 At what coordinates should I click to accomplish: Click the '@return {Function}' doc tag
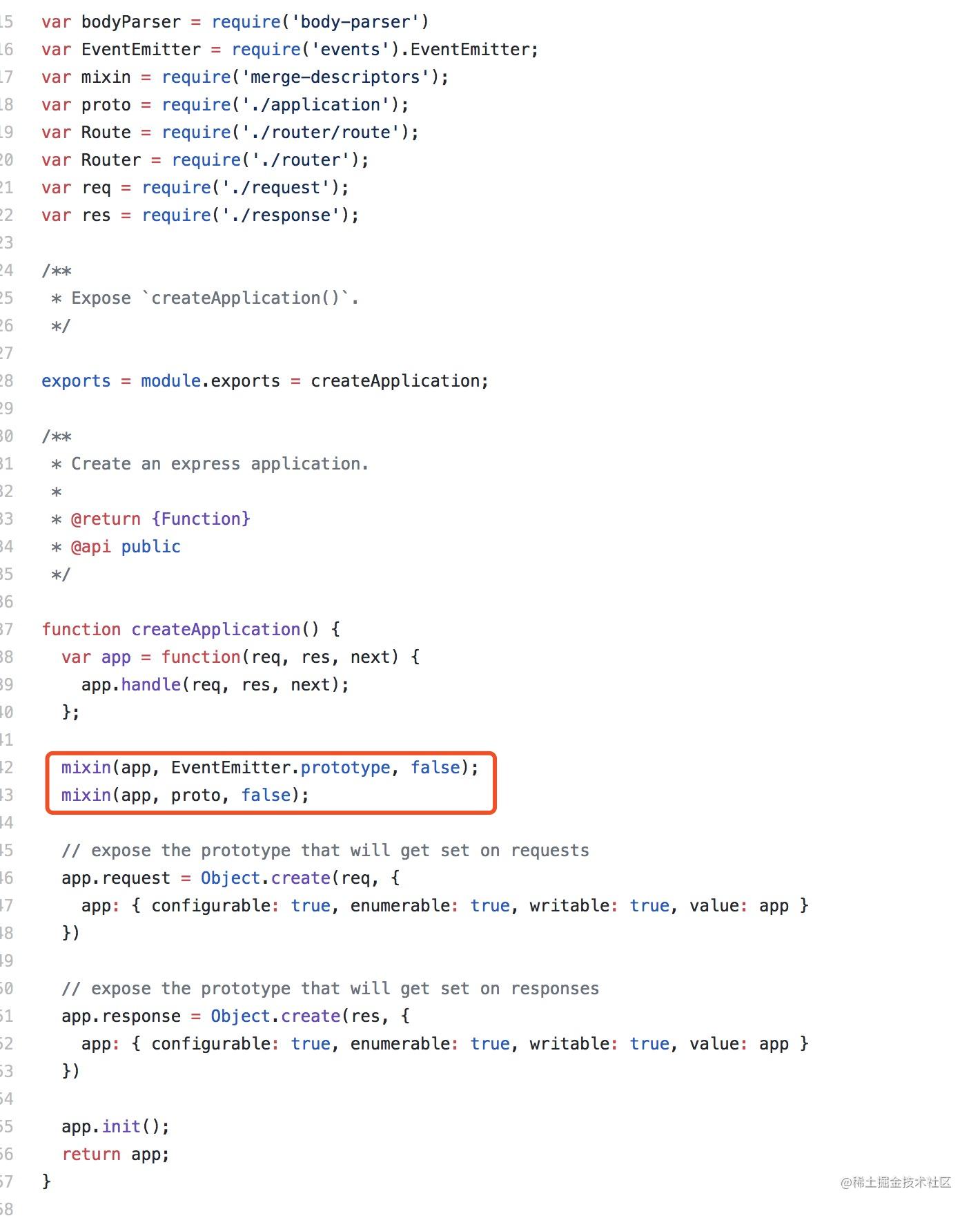(x=160, y=519)
